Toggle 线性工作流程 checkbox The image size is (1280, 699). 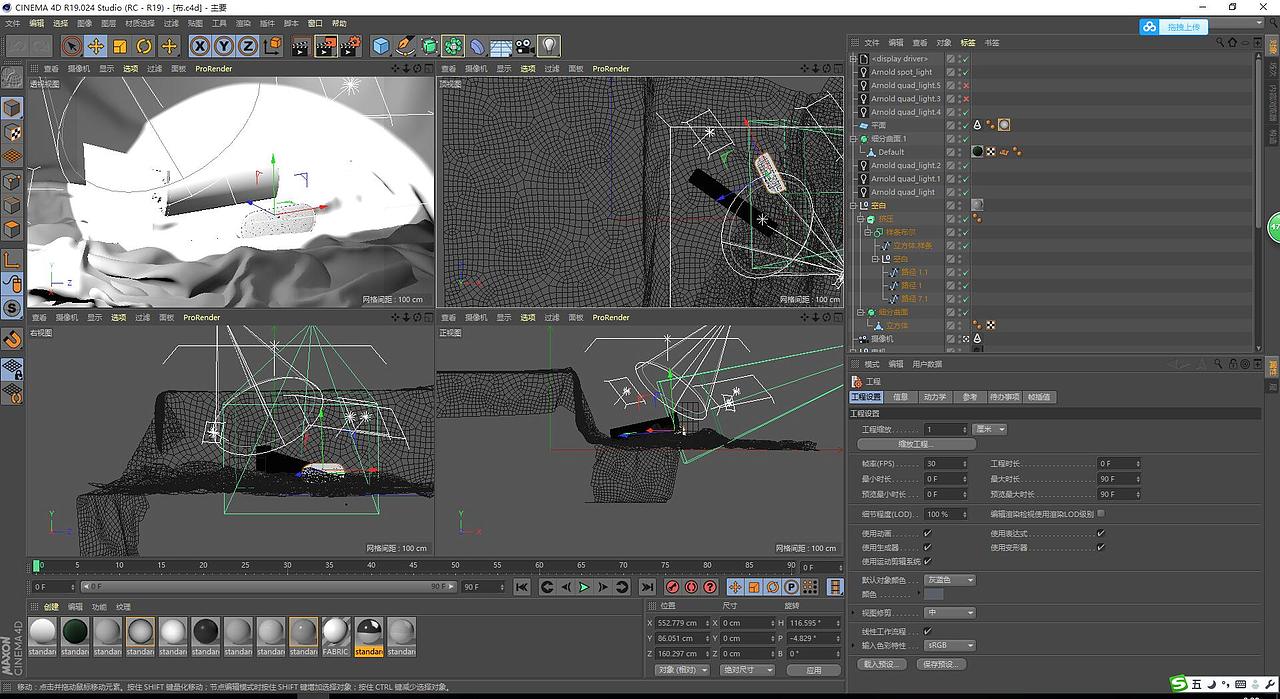(927, 632)
